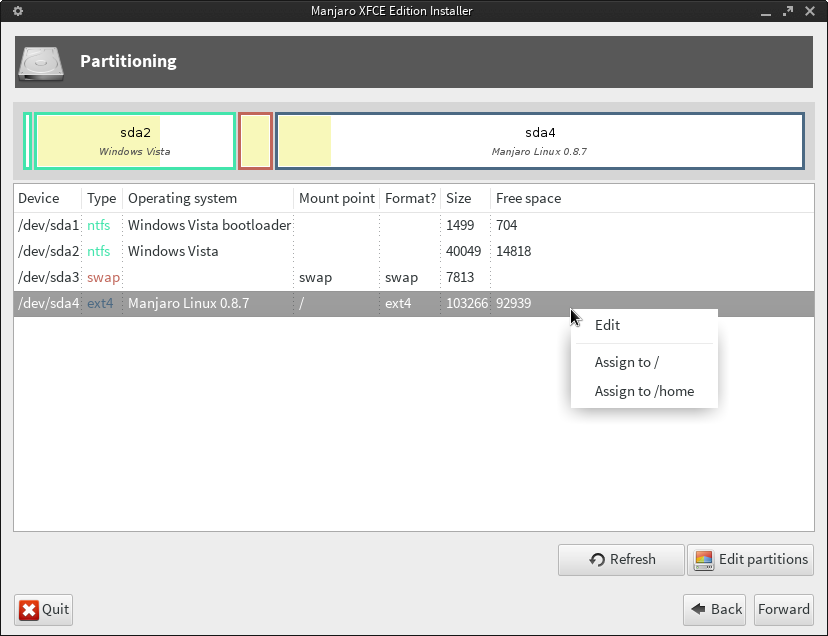Sort by the Device column header
Image resolution: width=828 pixels, height=636 pixels.
click(x=48, y=198)
